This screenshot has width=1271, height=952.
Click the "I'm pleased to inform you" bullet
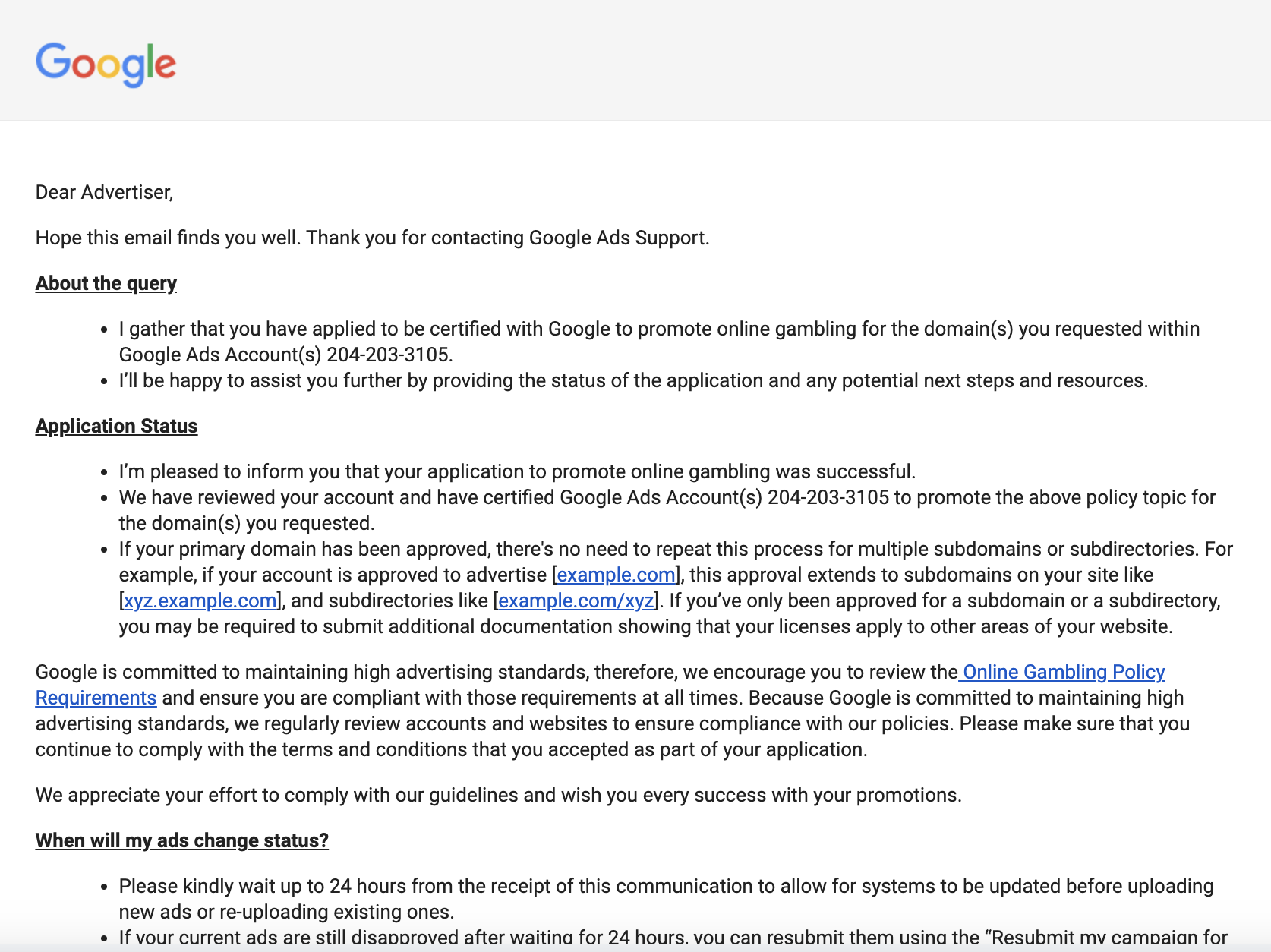click(516, 472)
